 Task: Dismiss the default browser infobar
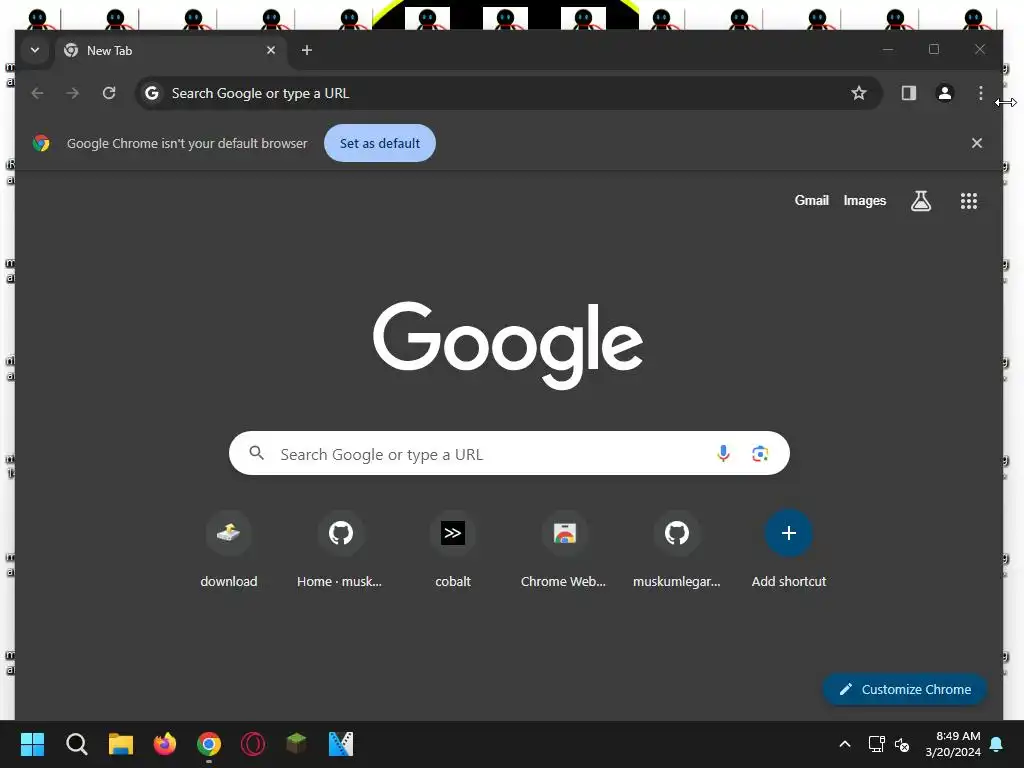click(976, 143)
